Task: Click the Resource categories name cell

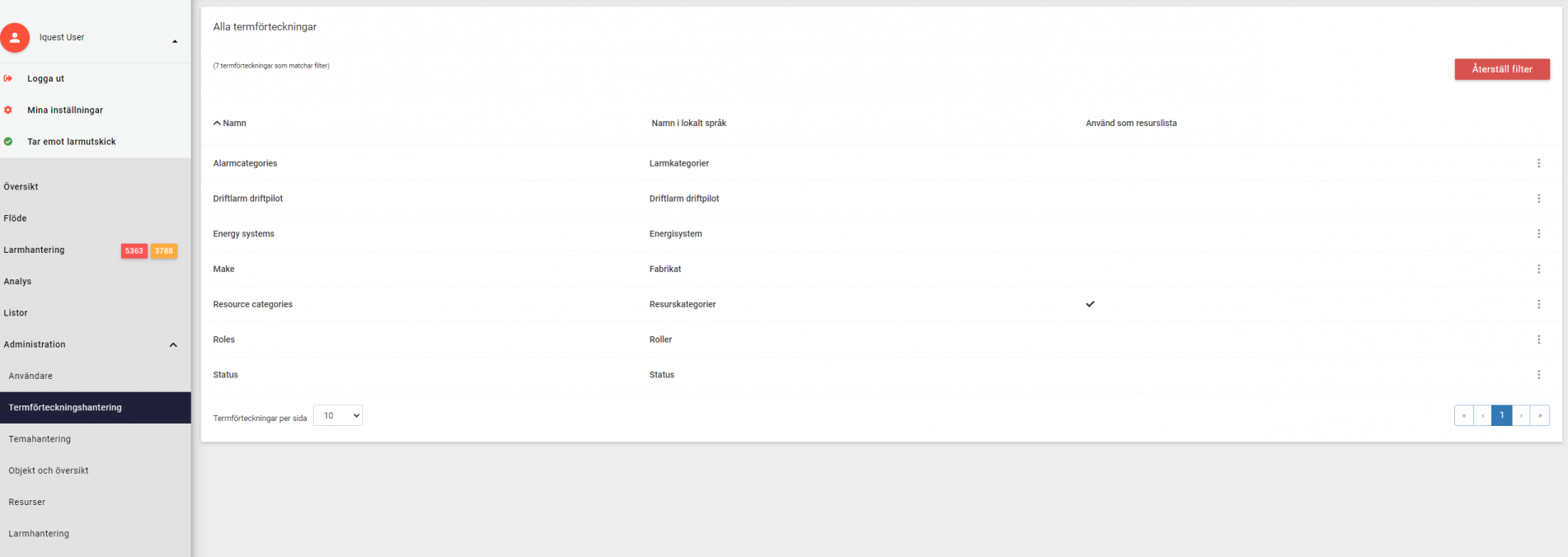Action: click(252, 305)
